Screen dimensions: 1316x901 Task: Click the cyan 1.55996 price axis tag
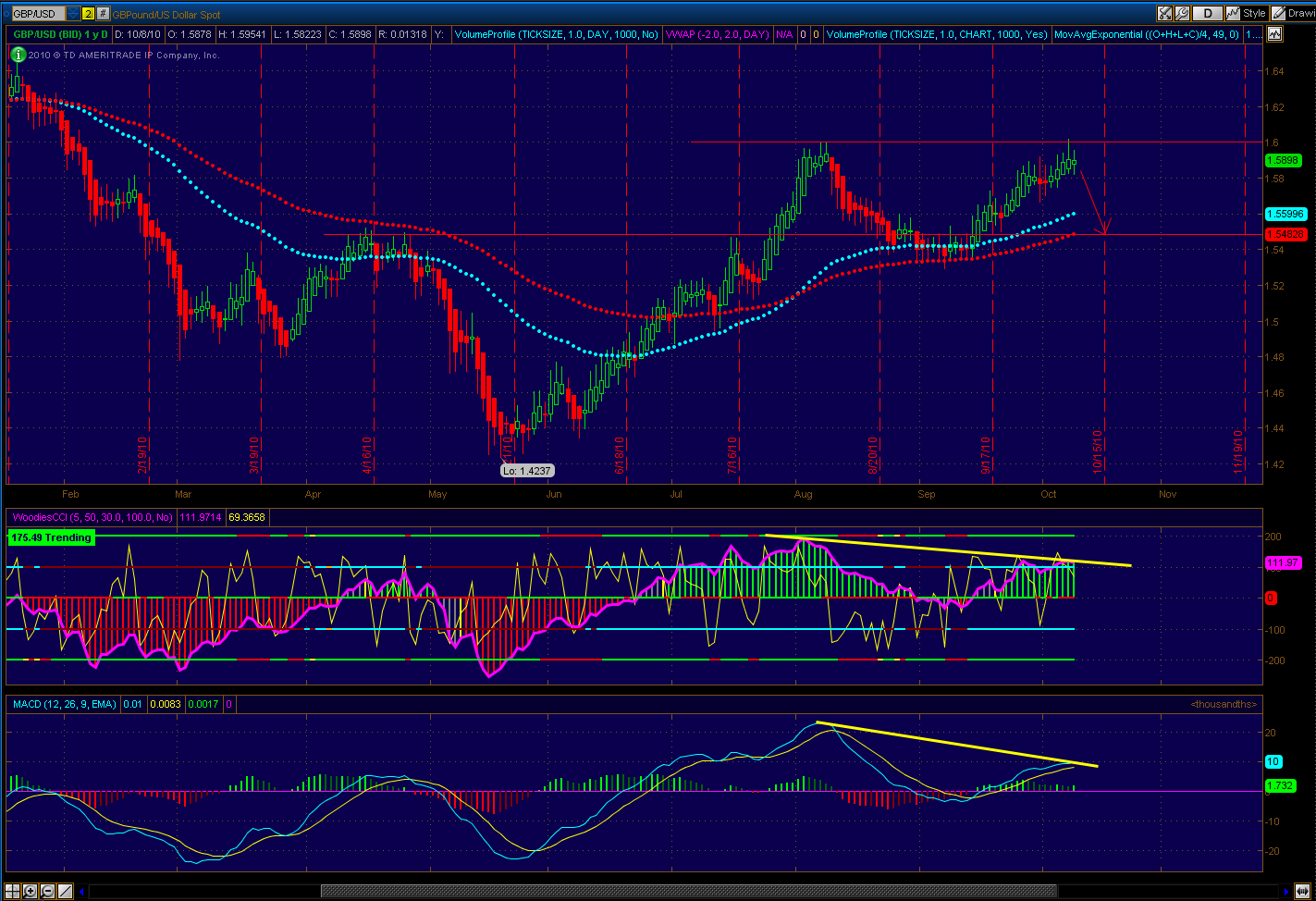[1286, 214]
